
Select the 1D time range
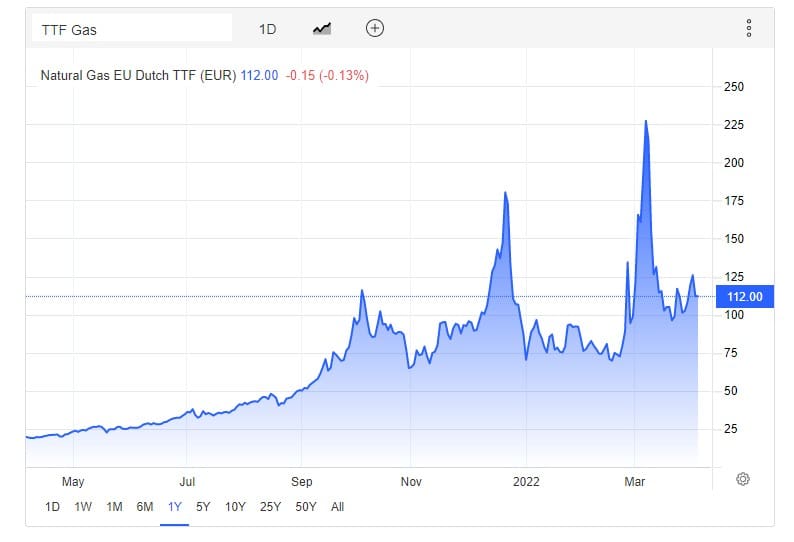(x=52, y=507)
